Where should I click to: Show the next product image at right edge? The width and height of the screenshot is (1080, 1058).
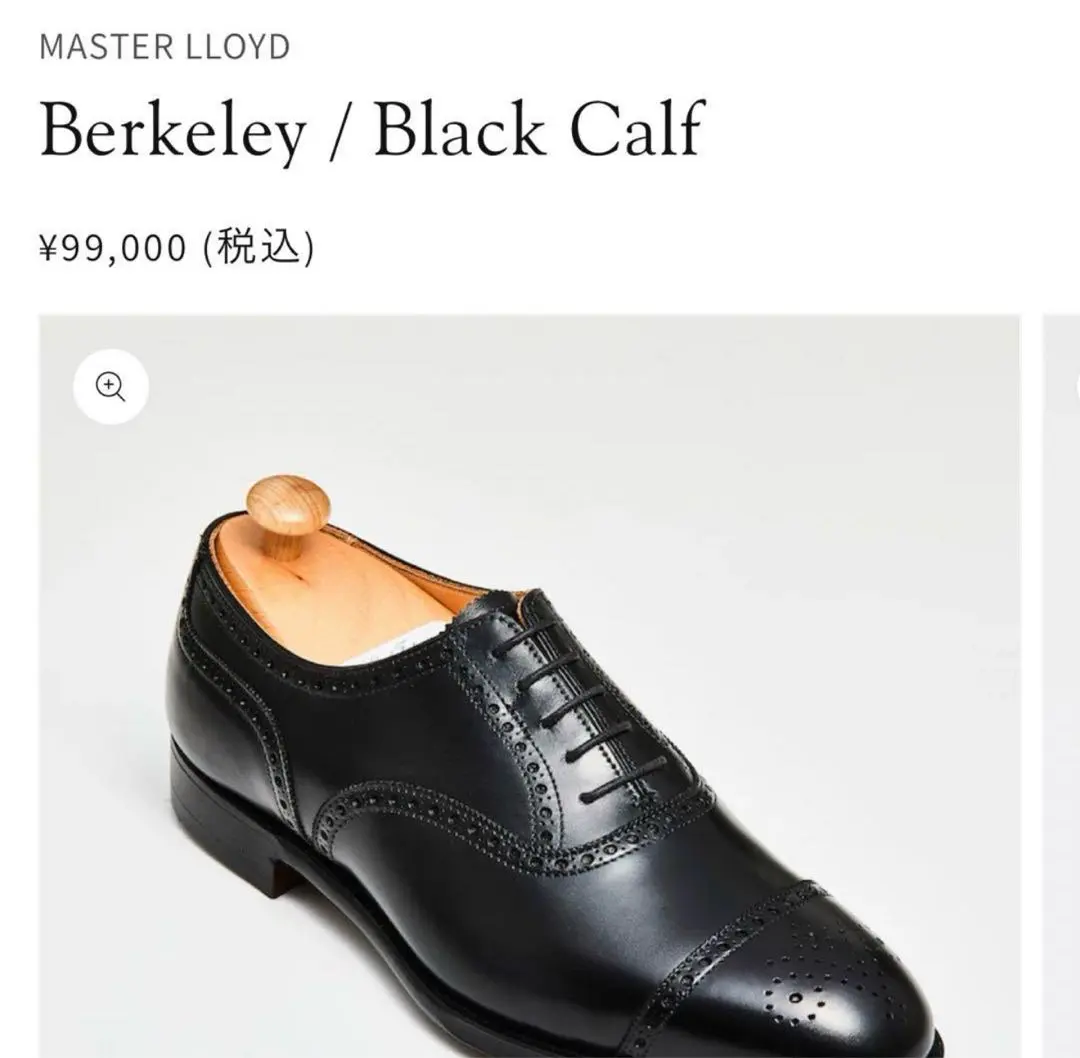(x=1061, y=680)
